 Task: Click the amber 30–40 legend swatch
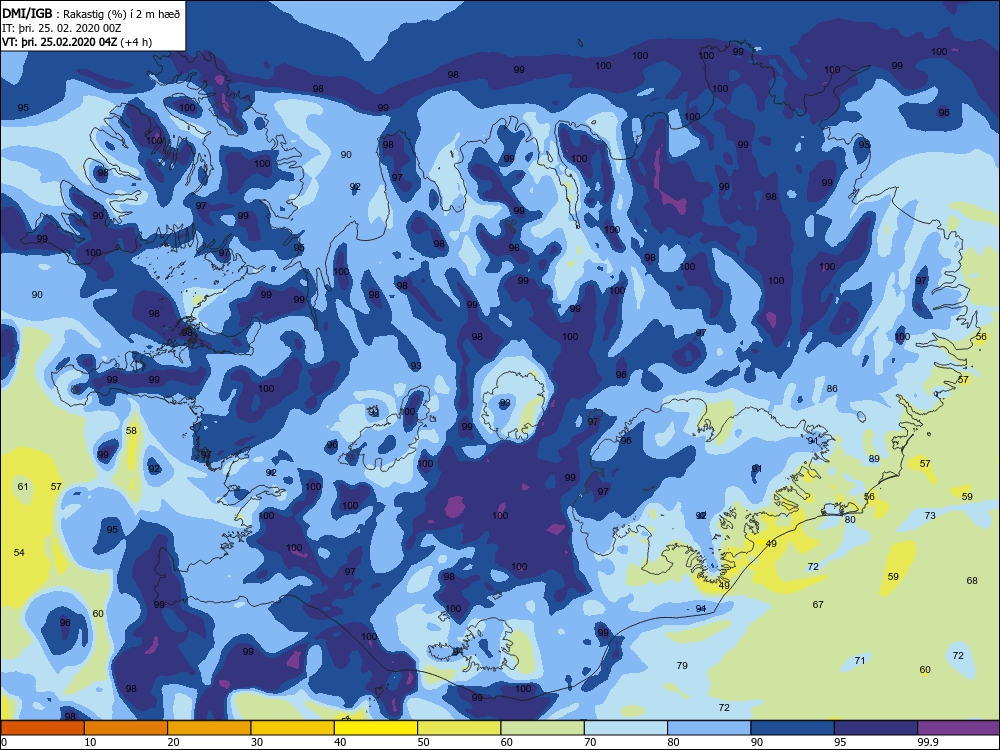tap(293, 728)
